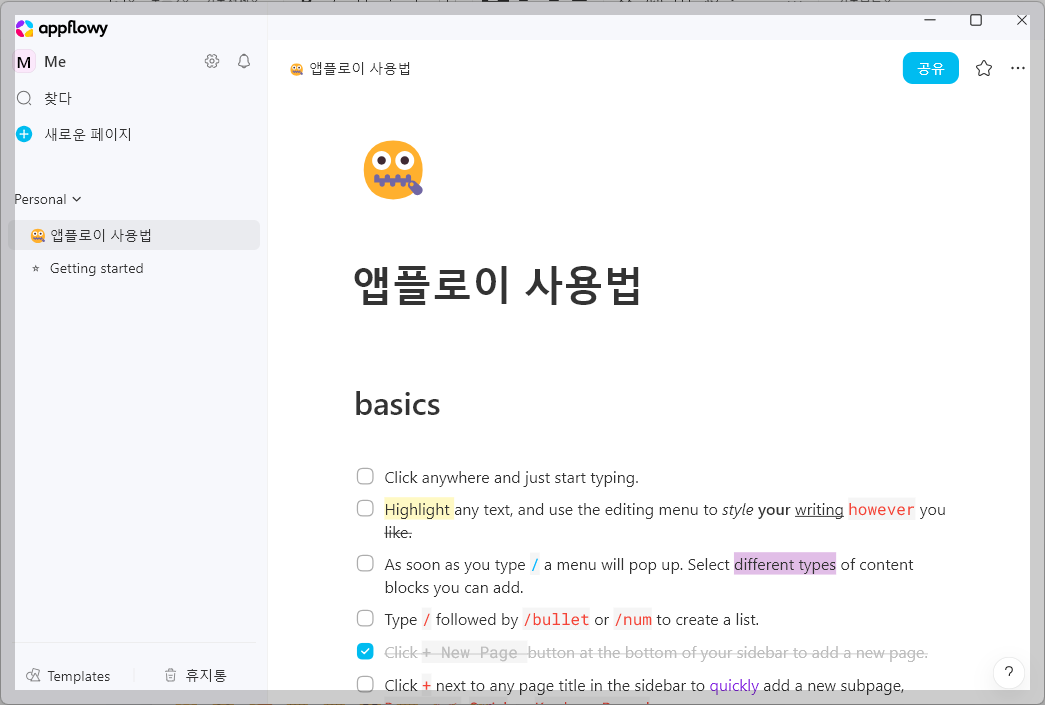
Task: Minimize the AppFlowy window
Action: coord(930,20)
